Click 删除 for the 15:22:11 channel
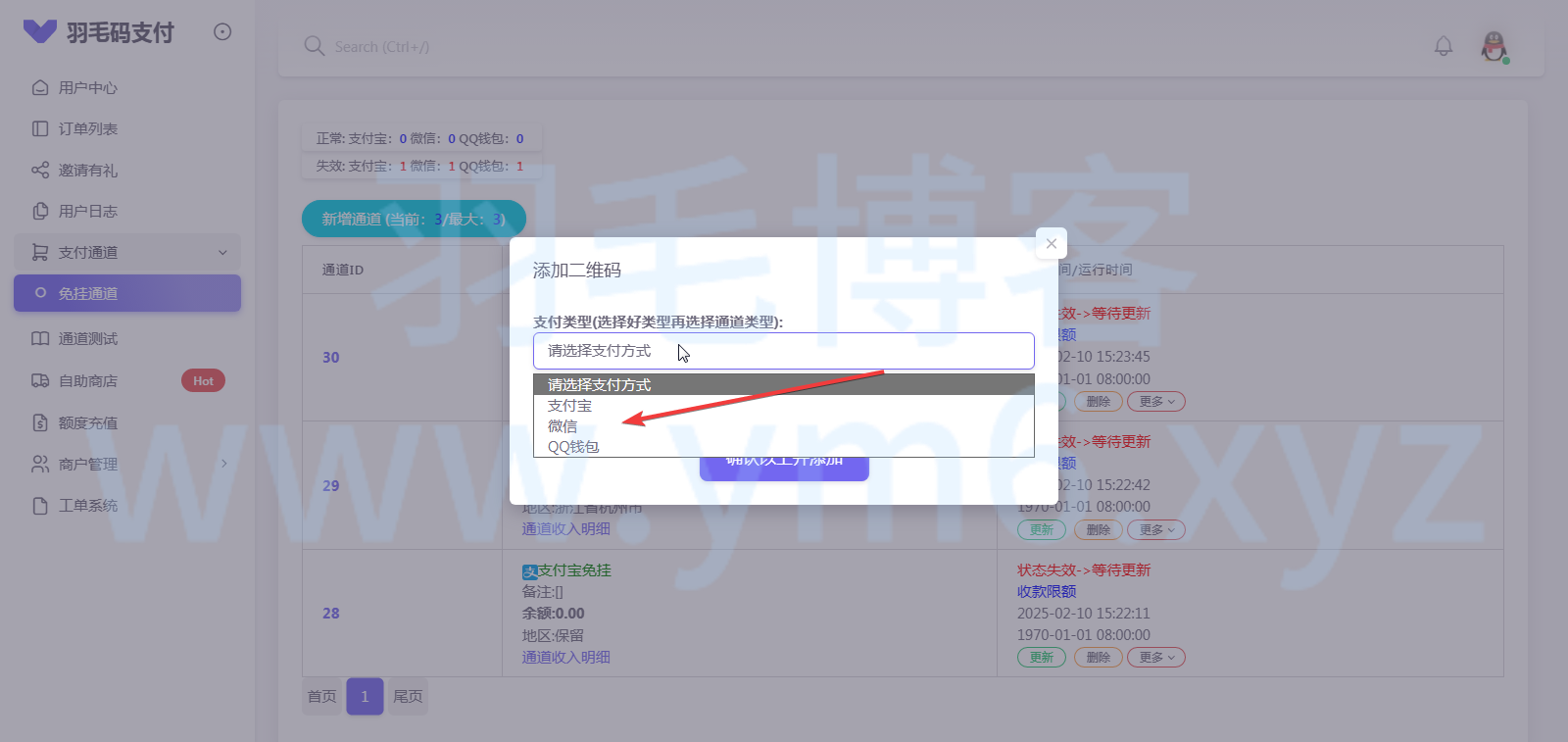Image resolution: width=1568 pixels, height=742 pixels. pos(1098,657)
